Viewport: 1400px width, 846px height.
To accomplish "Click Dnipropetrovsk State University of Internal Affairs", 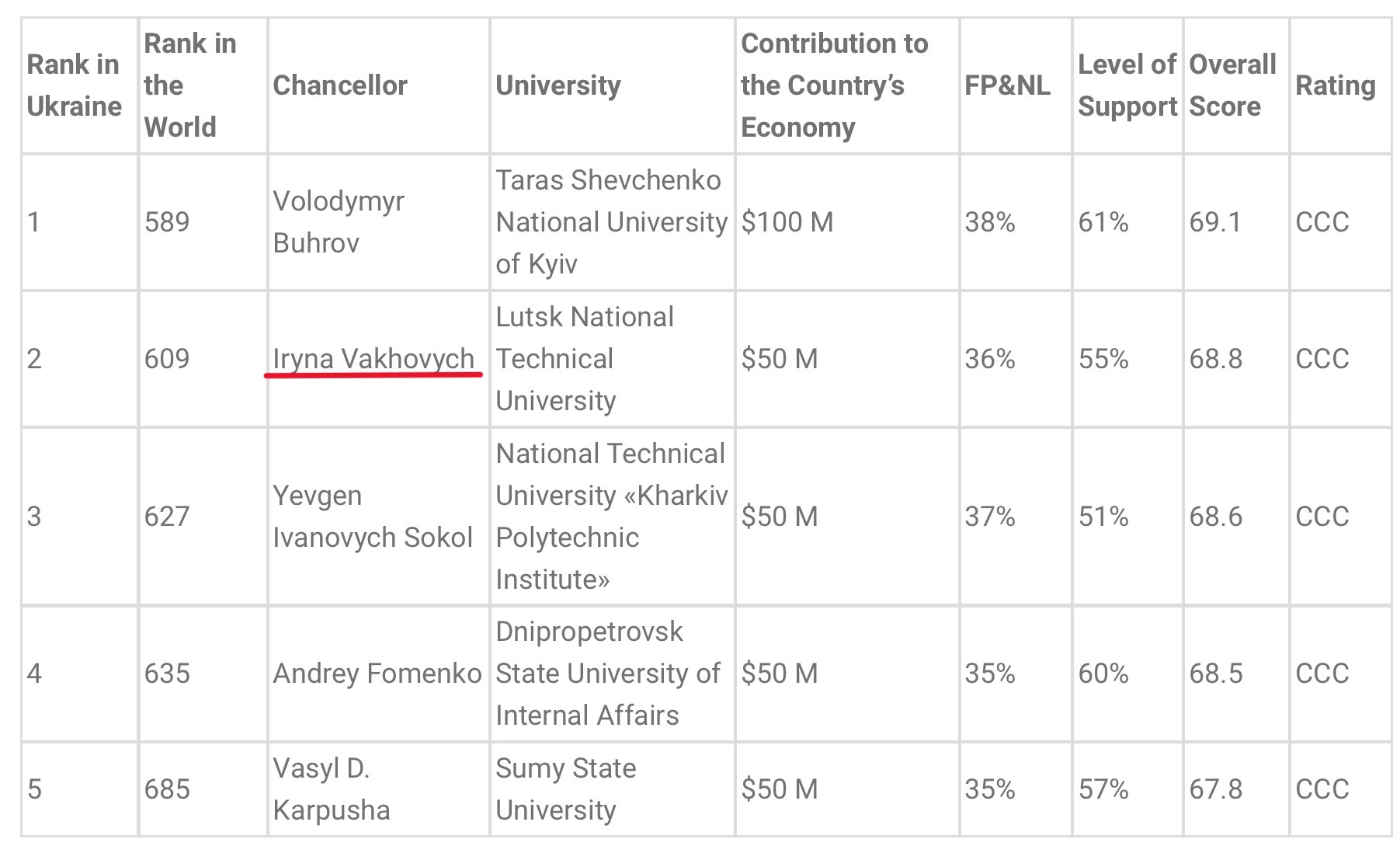I will pyautogui.click(x=608, y=674).
